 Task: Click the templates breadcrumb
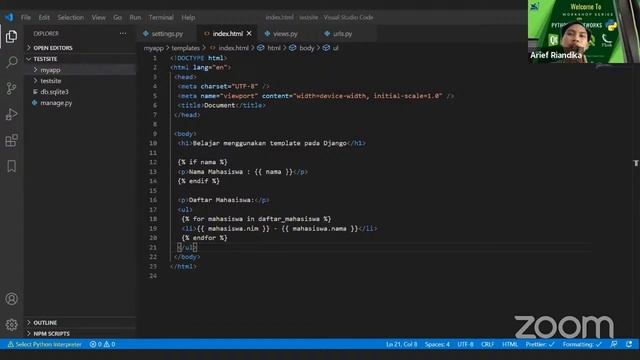[x=185, y=48]
